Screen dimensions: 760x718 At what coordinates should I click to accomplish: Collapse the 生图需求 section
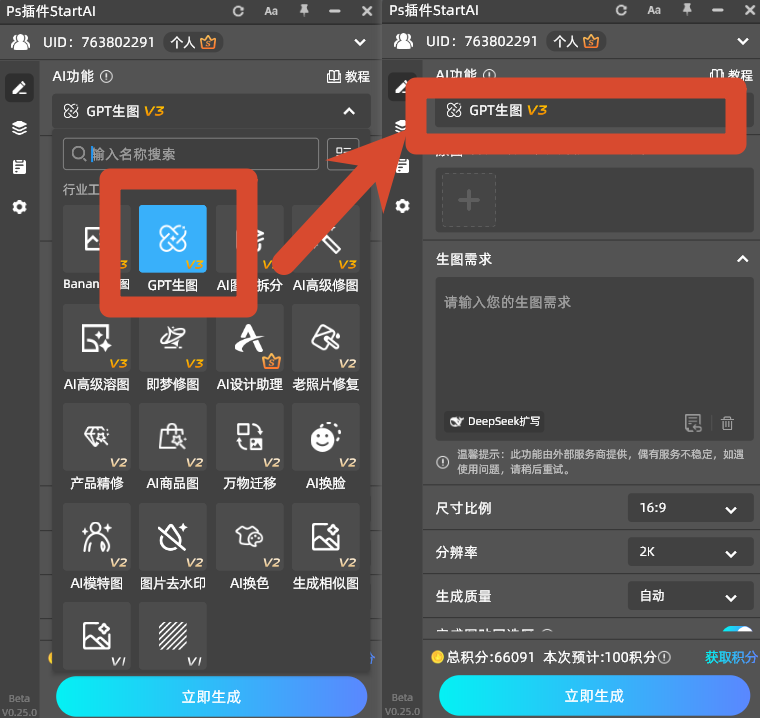point(743,259)
